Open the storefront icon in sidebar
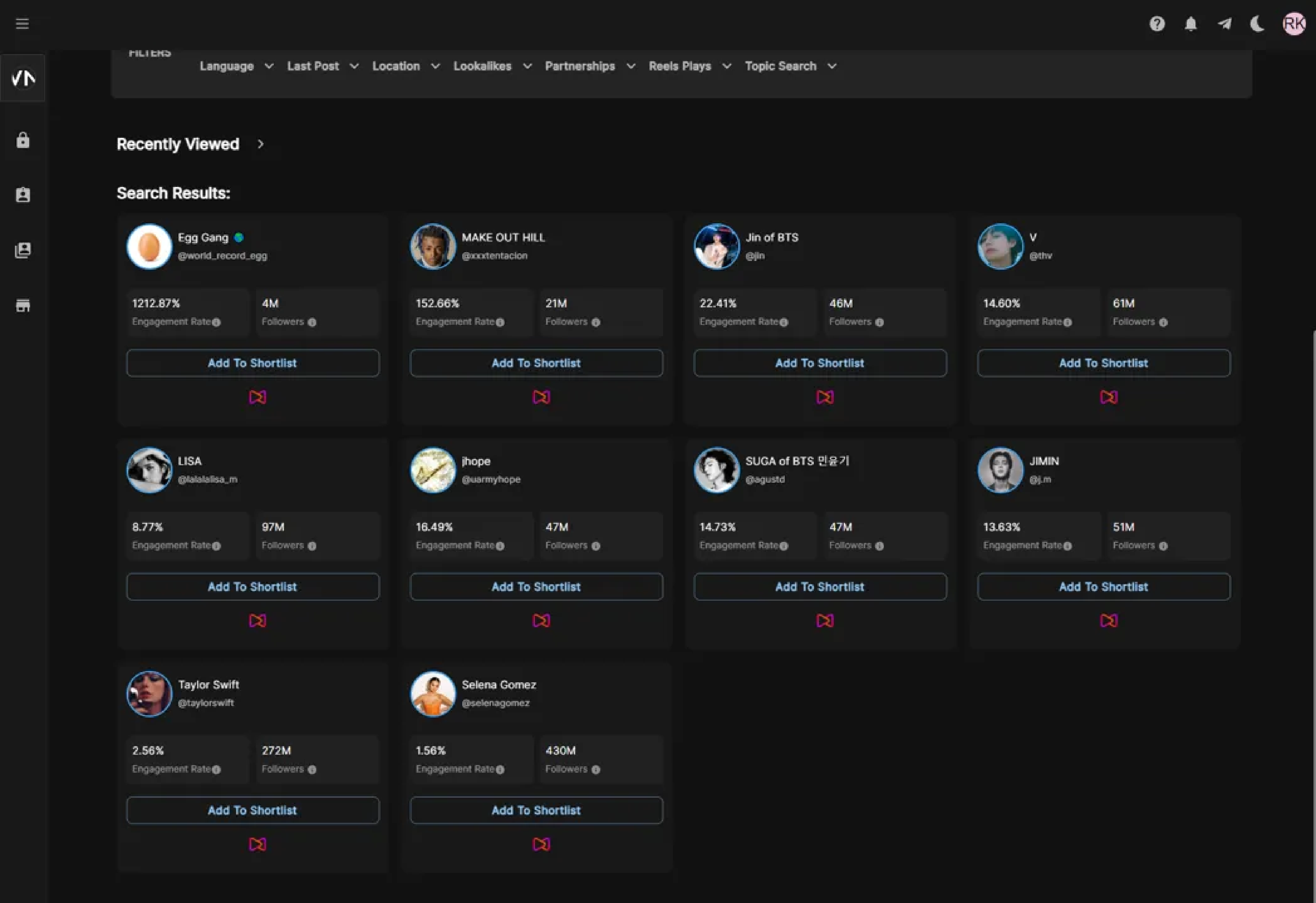 23,306
